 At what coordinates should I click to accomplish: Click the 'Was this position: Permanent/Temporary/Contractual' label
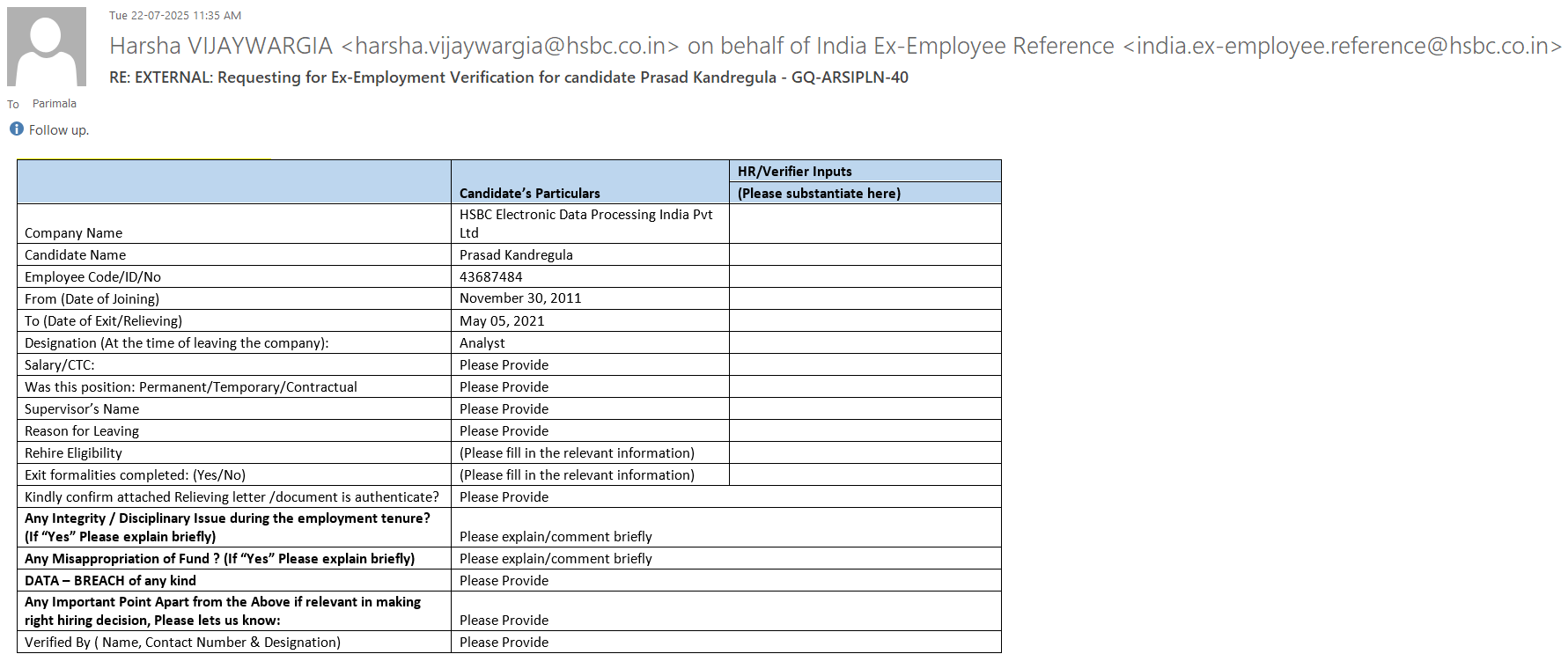(x=191, y=387)
